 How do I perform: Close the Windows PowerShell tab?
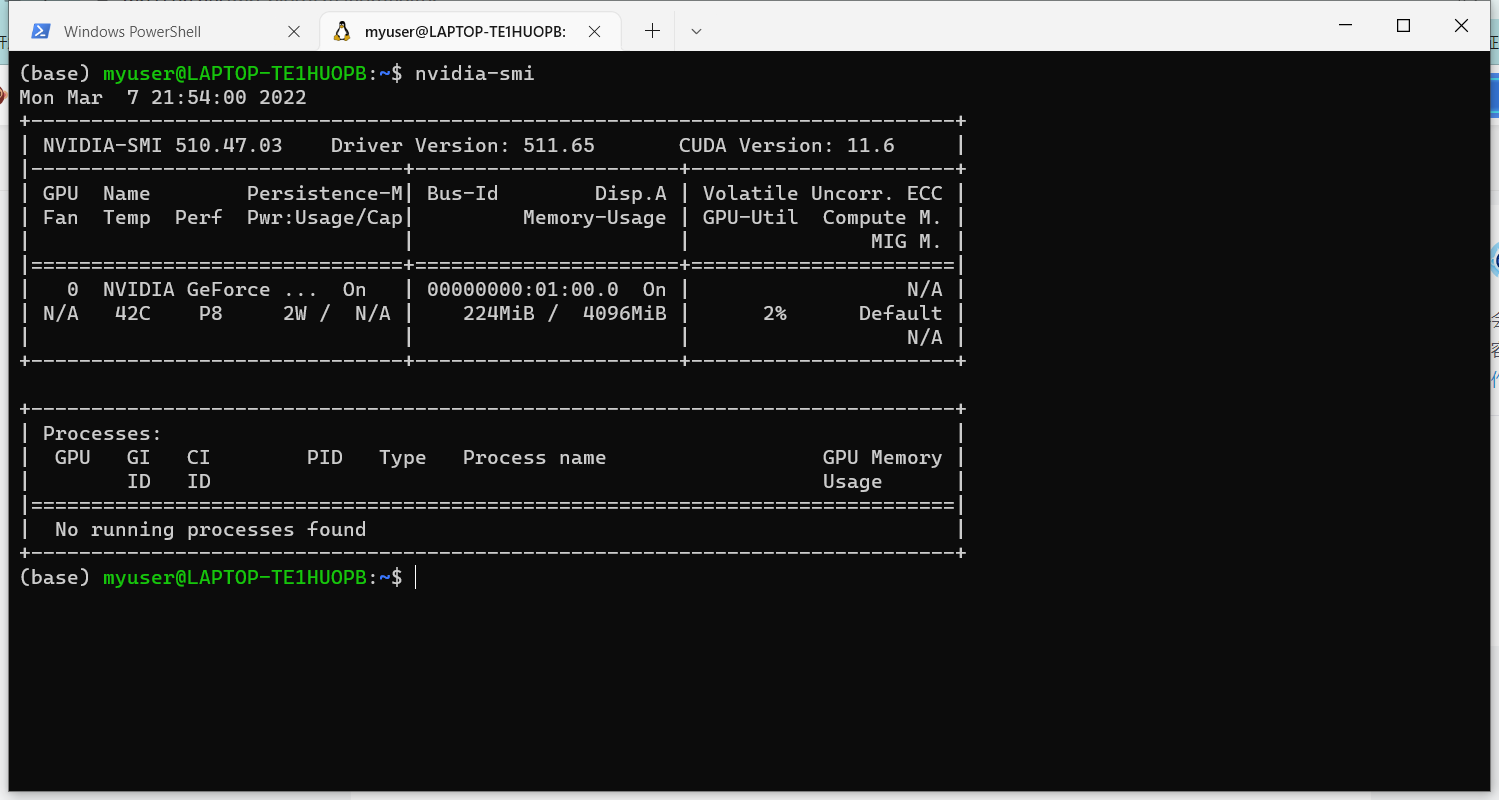[x=294, y=31]
